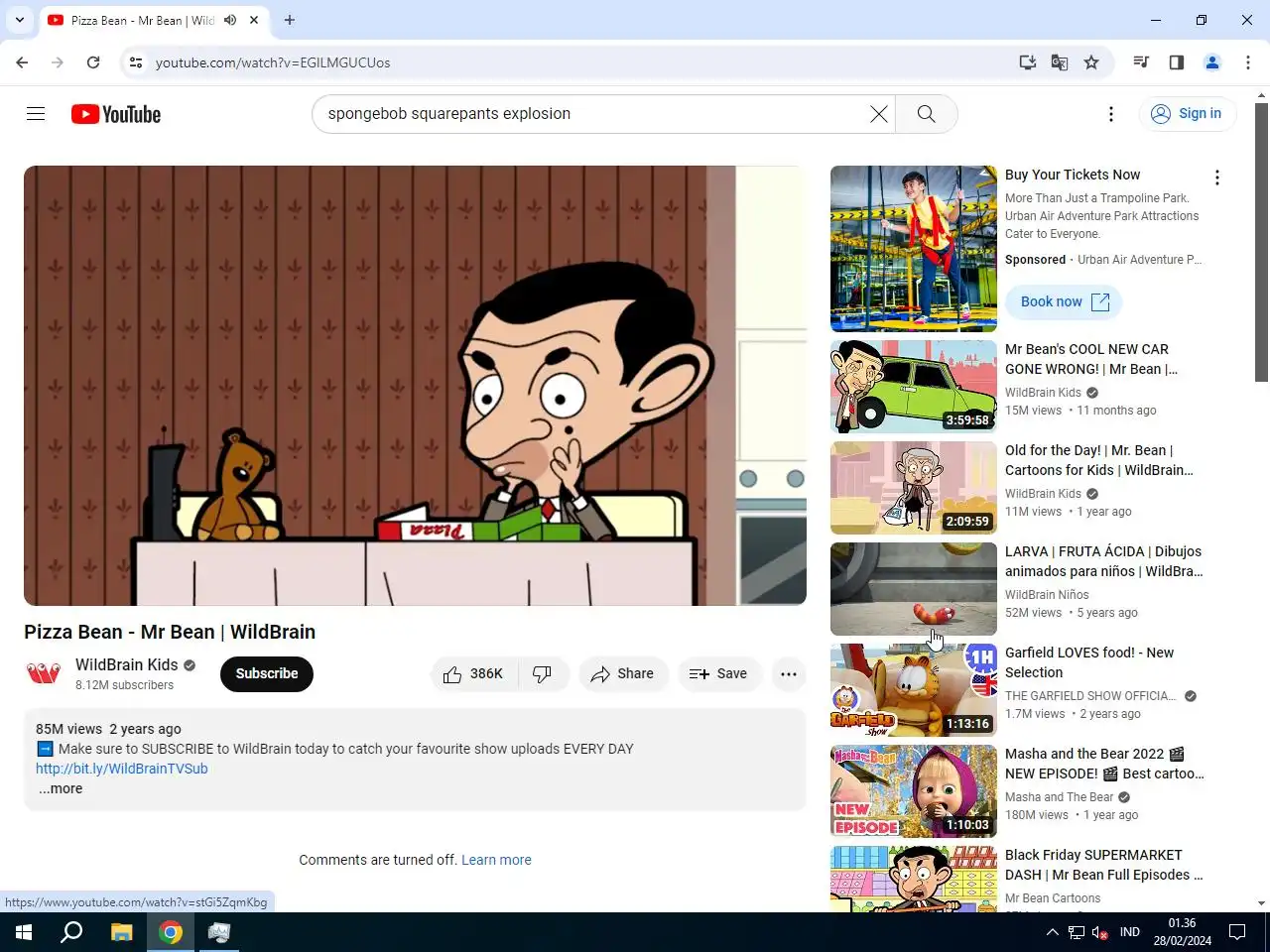Open notification center icon
The height and width of the screenshot is (952, 1270).
1237,932
